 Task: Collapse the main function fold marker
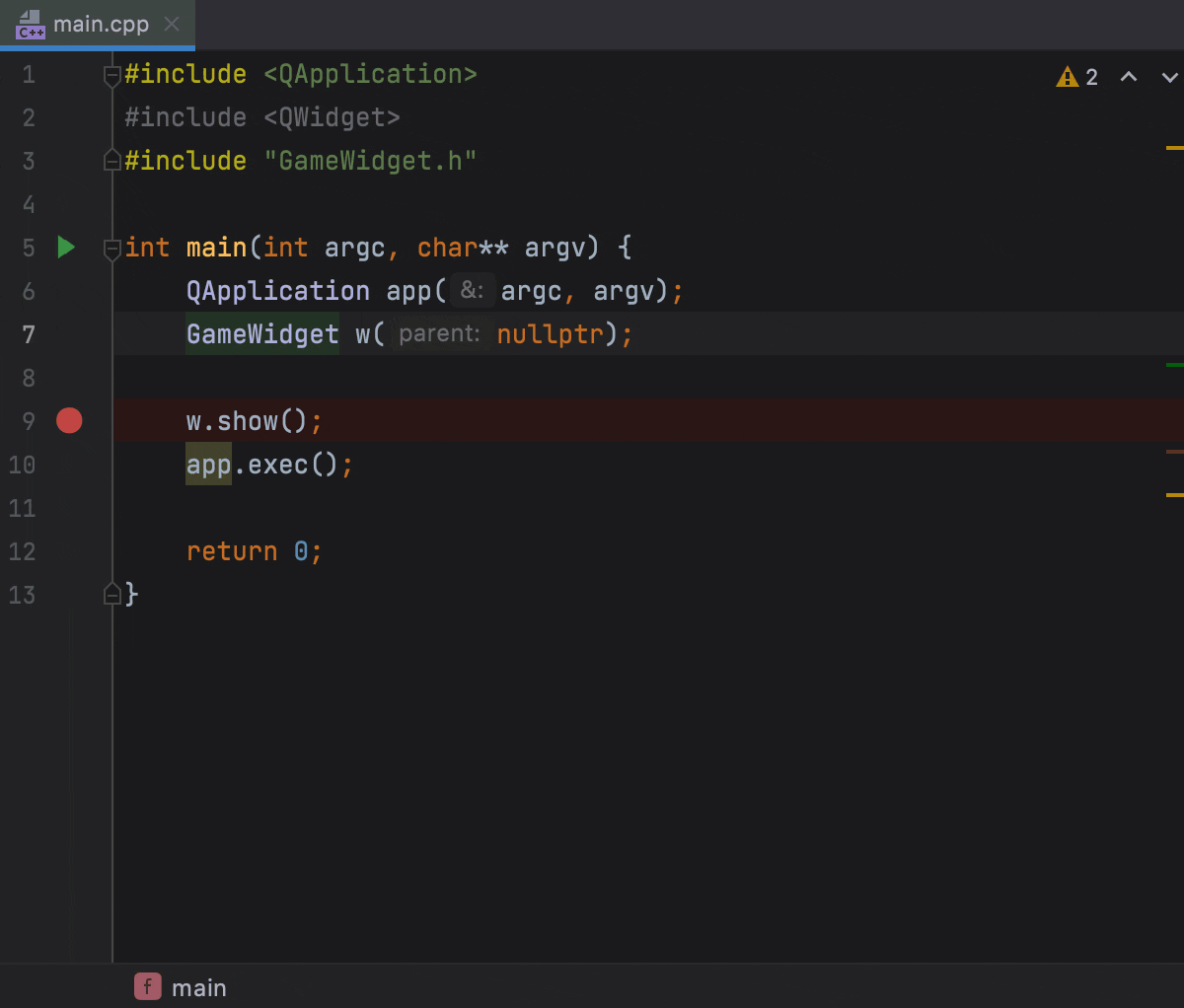point(111,248)
